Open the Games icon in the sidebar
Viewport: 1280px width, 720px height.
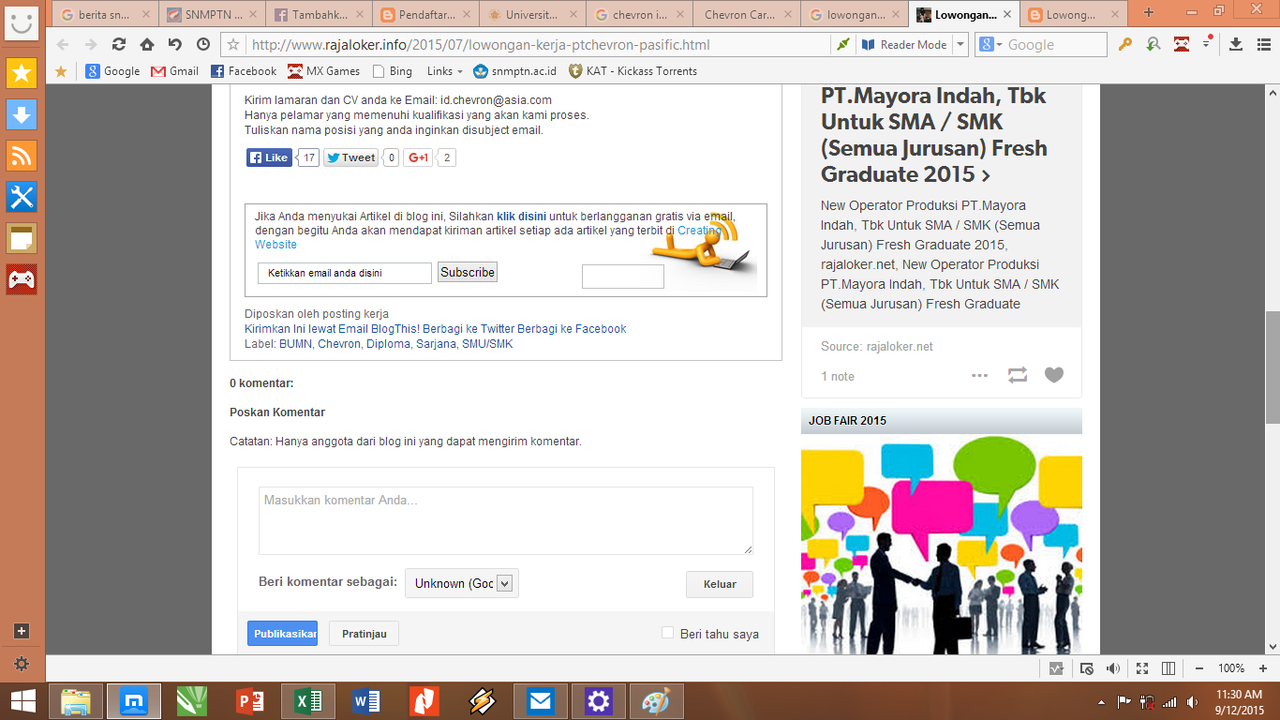click(x=22, y=279)
